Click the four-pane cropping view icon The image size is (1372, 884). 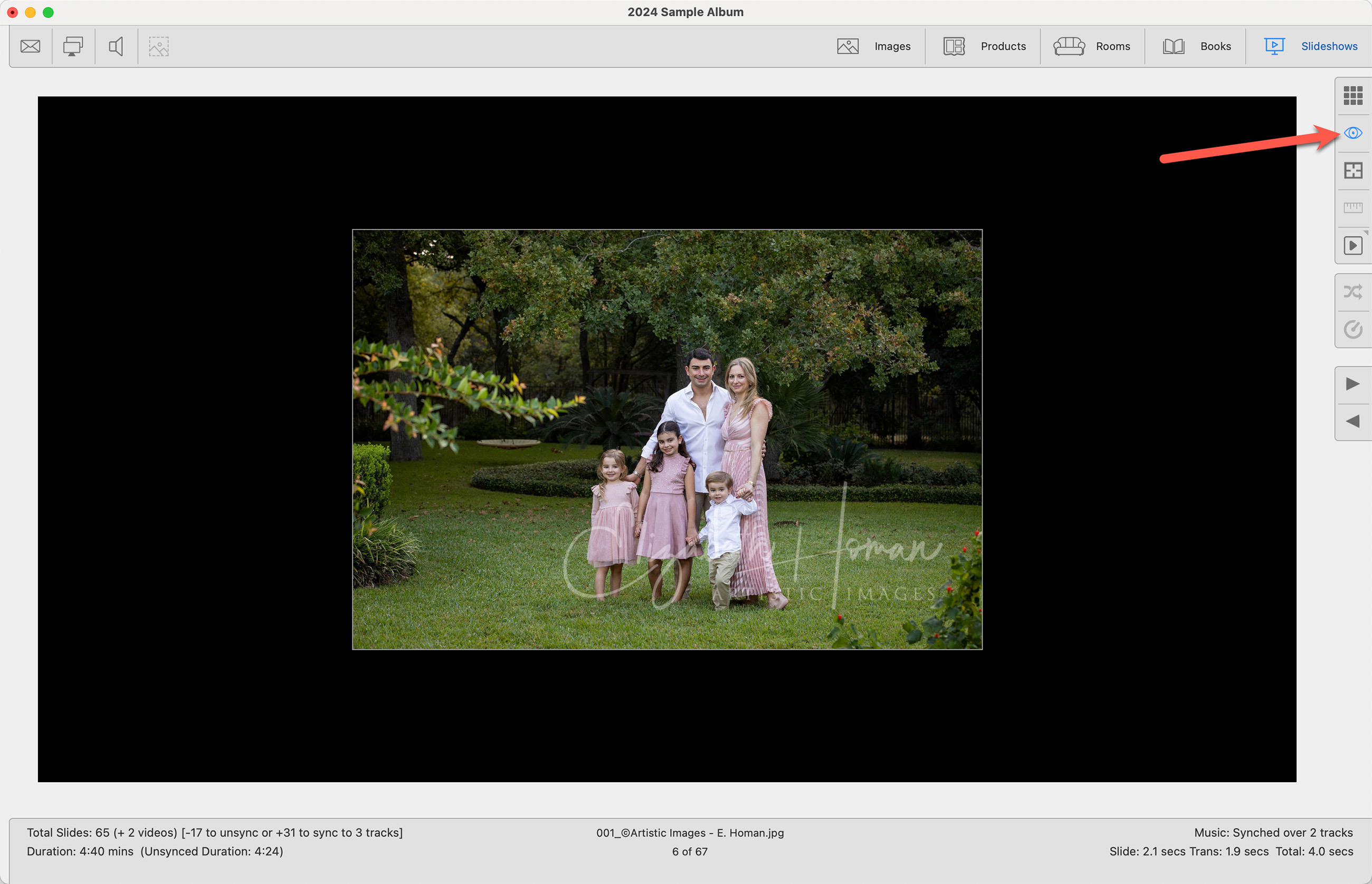1352,170
